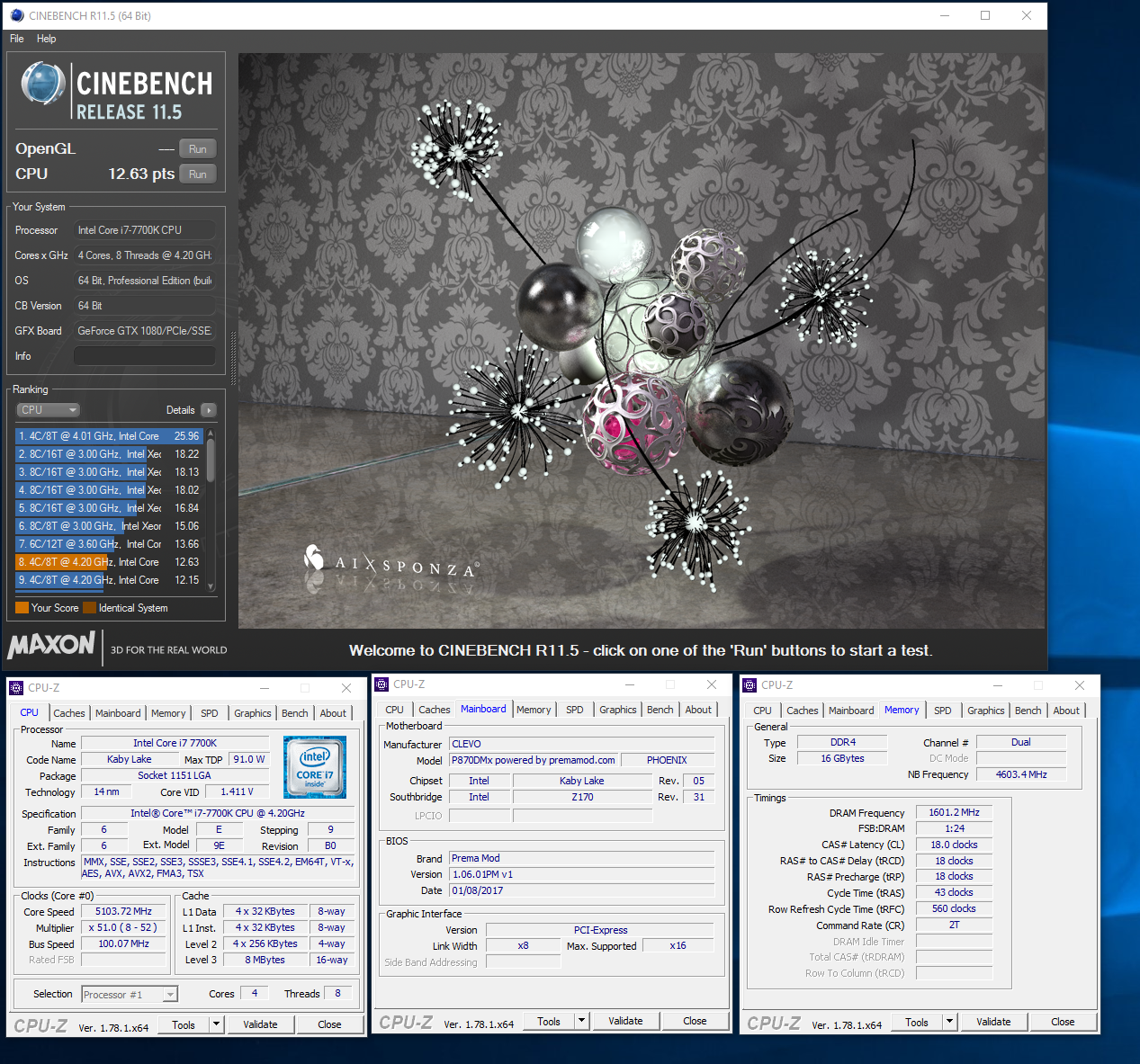This screenshot has height=1064, width=1140.
Task: Open the CPU ranking type dropdown
Action: point(49,410)
